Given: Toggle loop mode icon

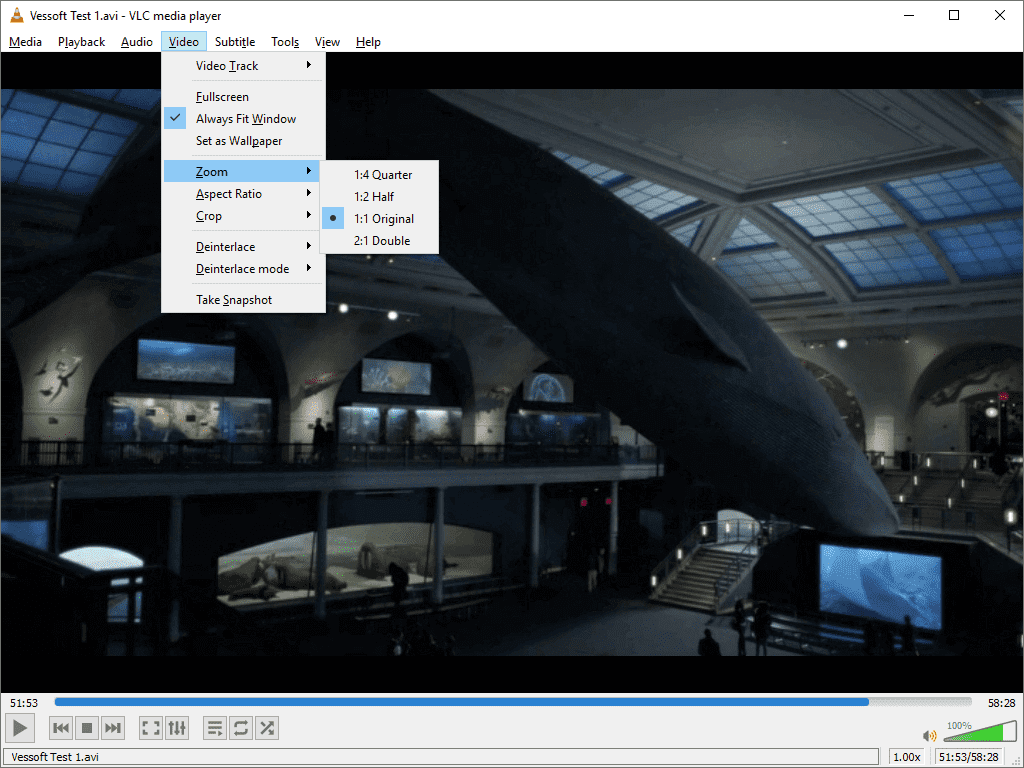Looking at the screenshot, I should [240, 728].
